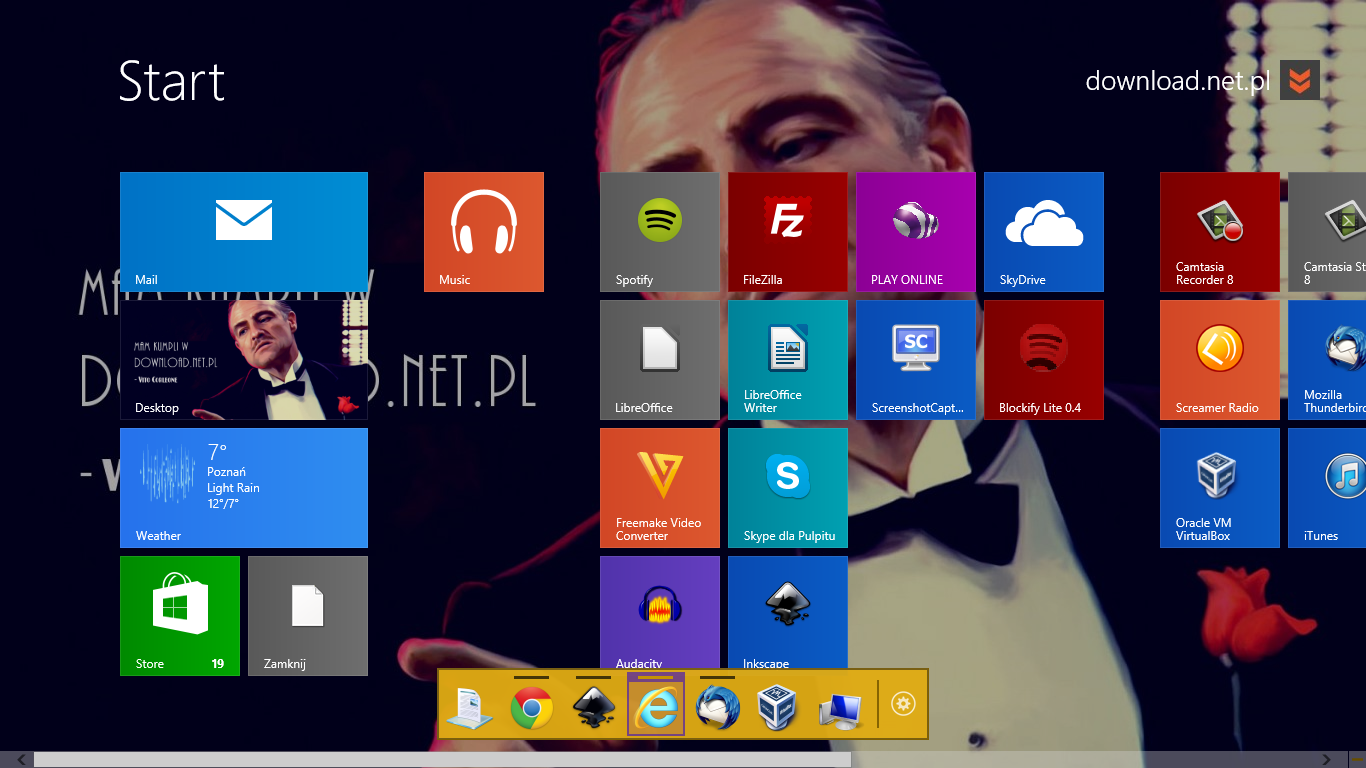Open the Music tile
The image size is (1366, 768).
click(x=484, y=232)
